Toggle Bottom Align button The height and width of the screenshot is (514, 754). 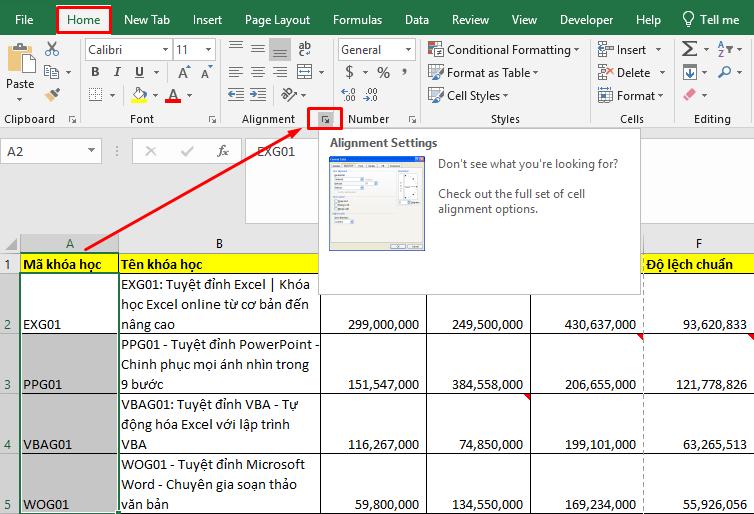click(280, 49)
